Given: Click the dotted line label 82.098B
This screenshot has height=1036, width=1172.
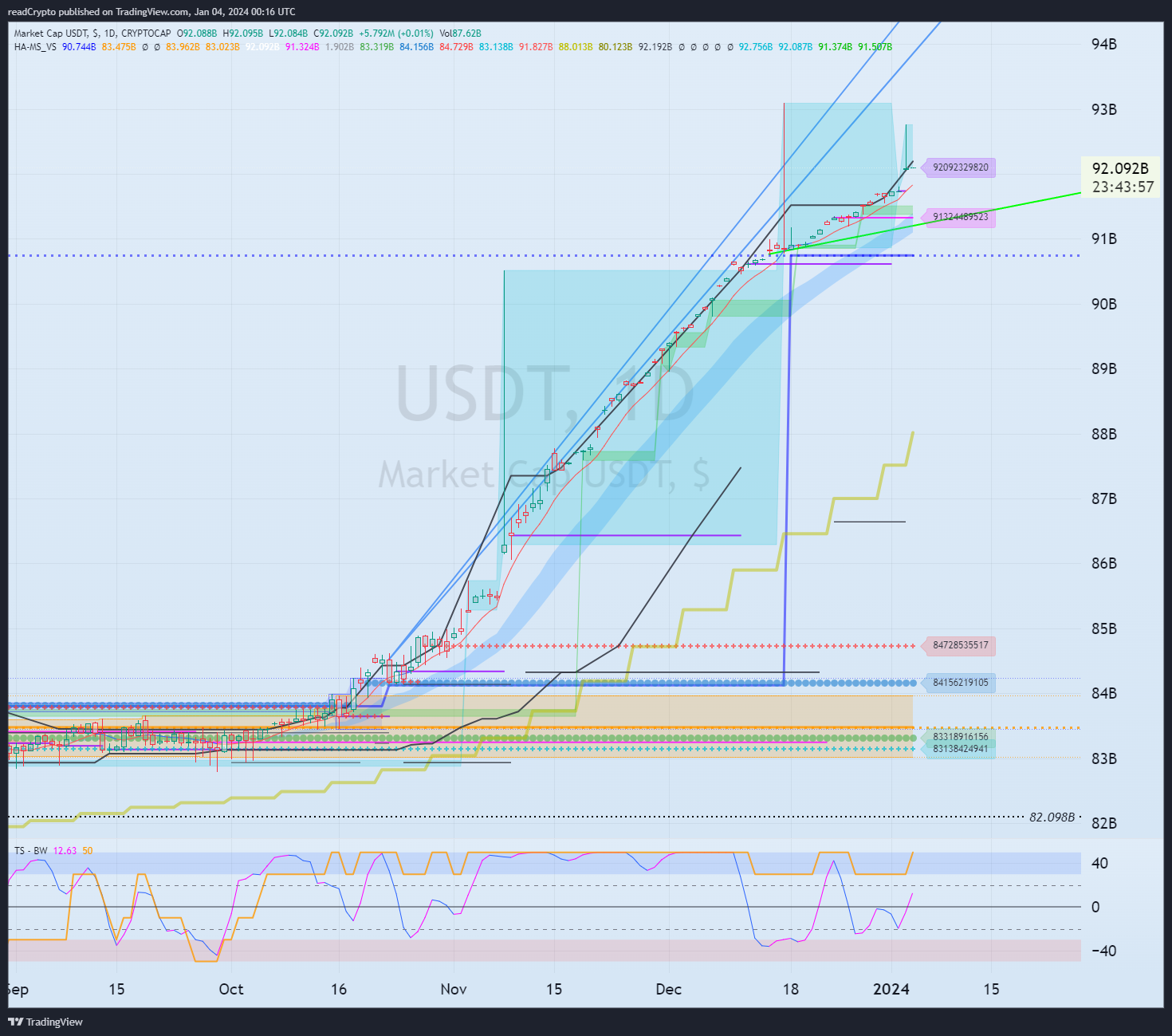Looking at the screenshot, I should 1052,817.
